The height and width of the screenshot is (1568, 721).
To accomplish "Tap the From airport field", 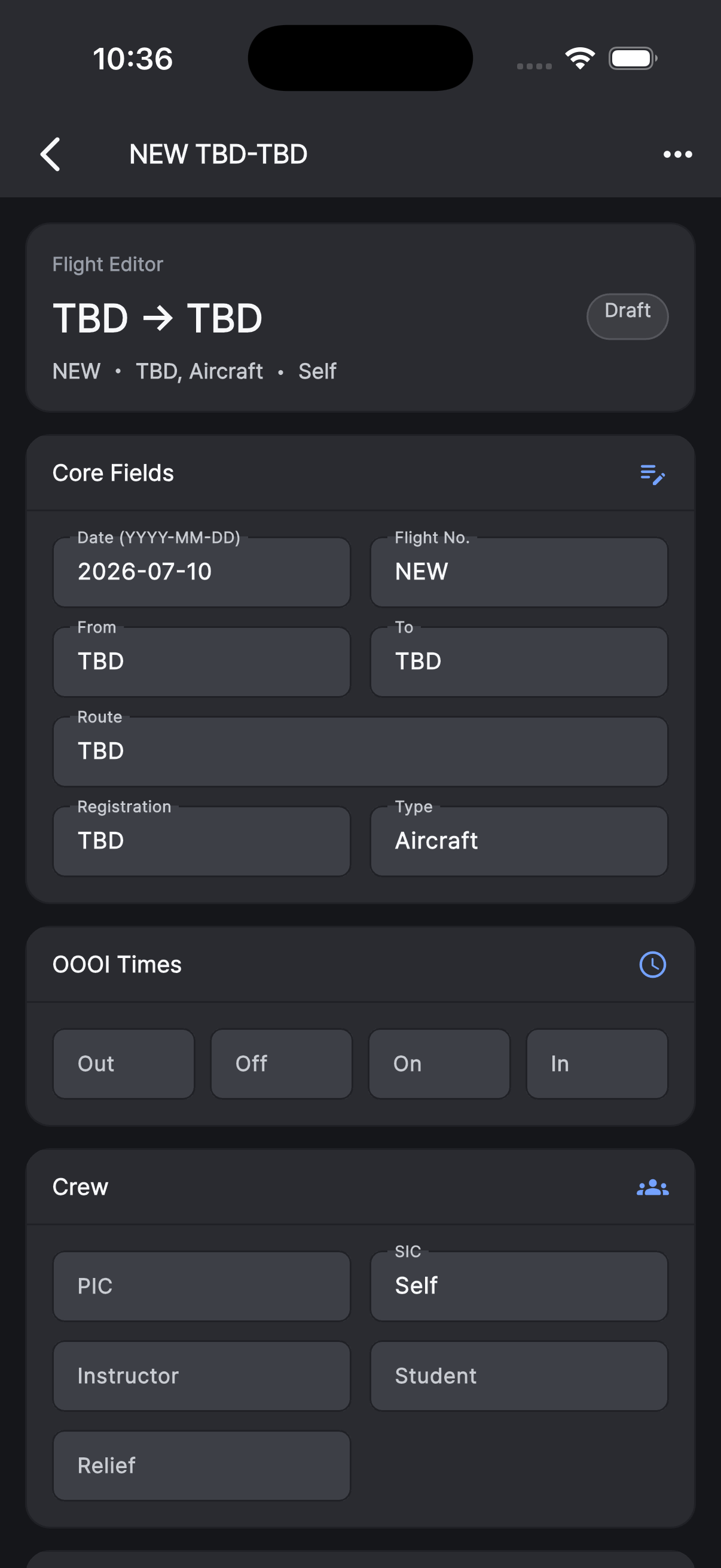I will pyautogui.click(x=202, y=661).
